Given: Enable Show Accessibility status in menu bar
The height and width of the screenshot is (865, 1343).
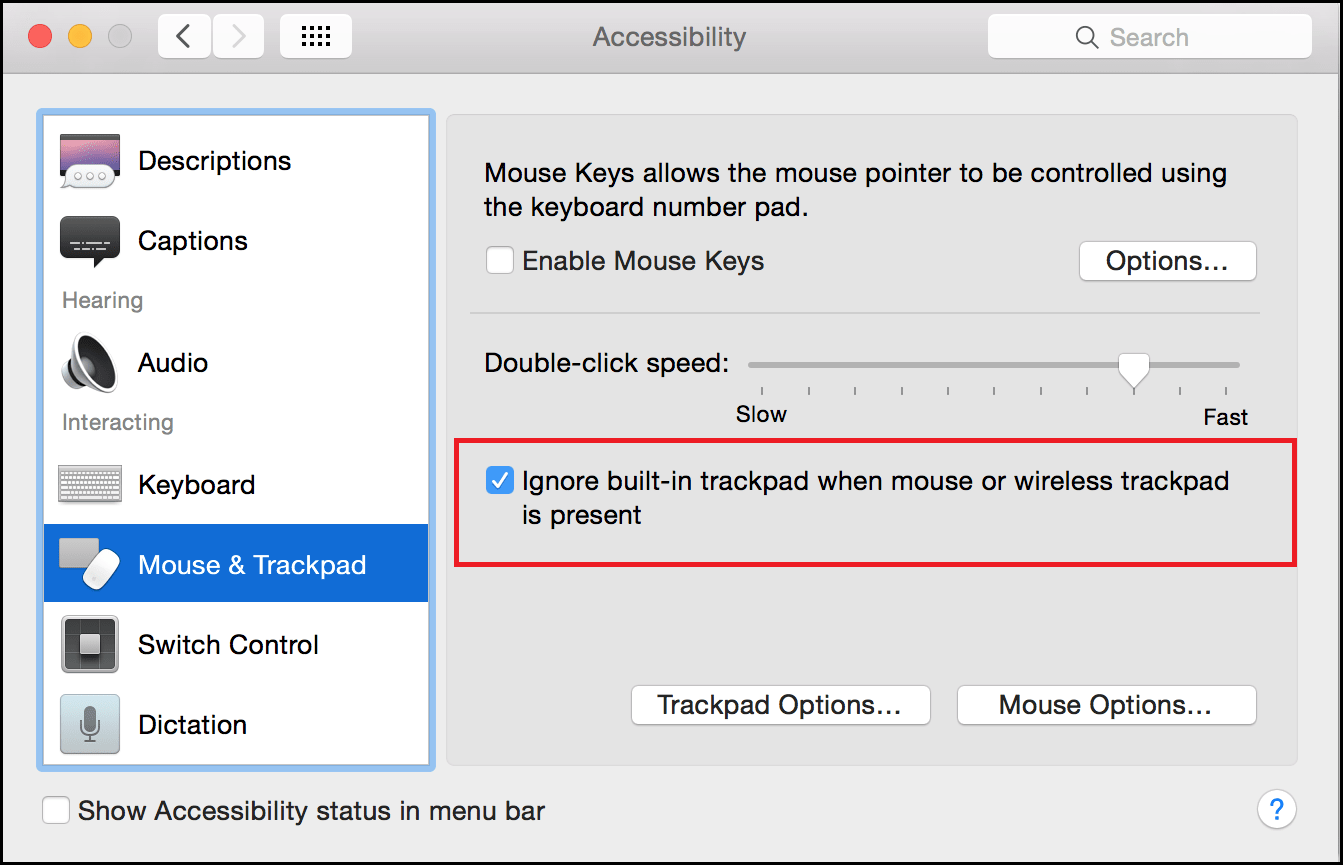Looking at the screenshot, I should point(56,810).
